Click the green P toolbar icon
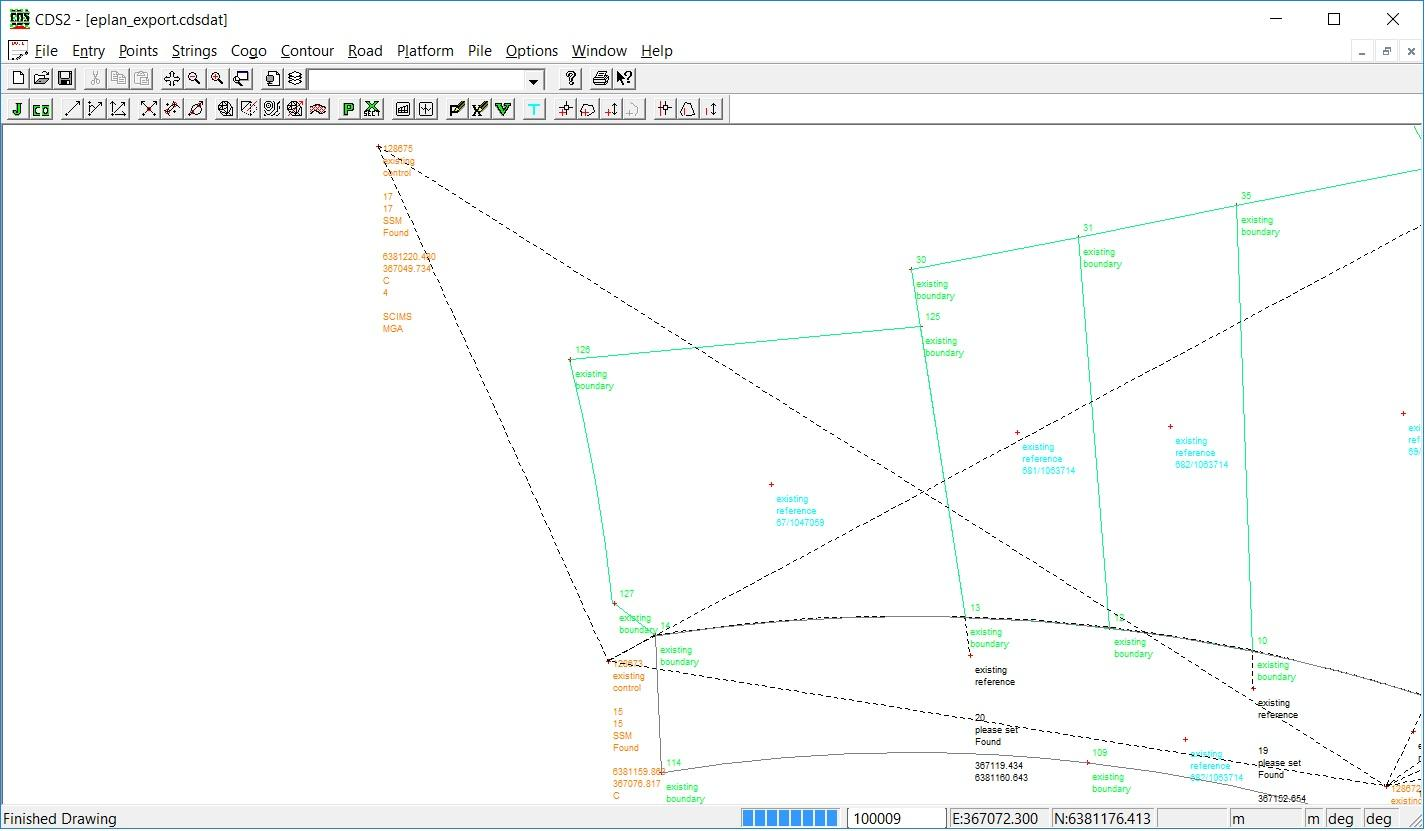 click(x=348, y=109)
